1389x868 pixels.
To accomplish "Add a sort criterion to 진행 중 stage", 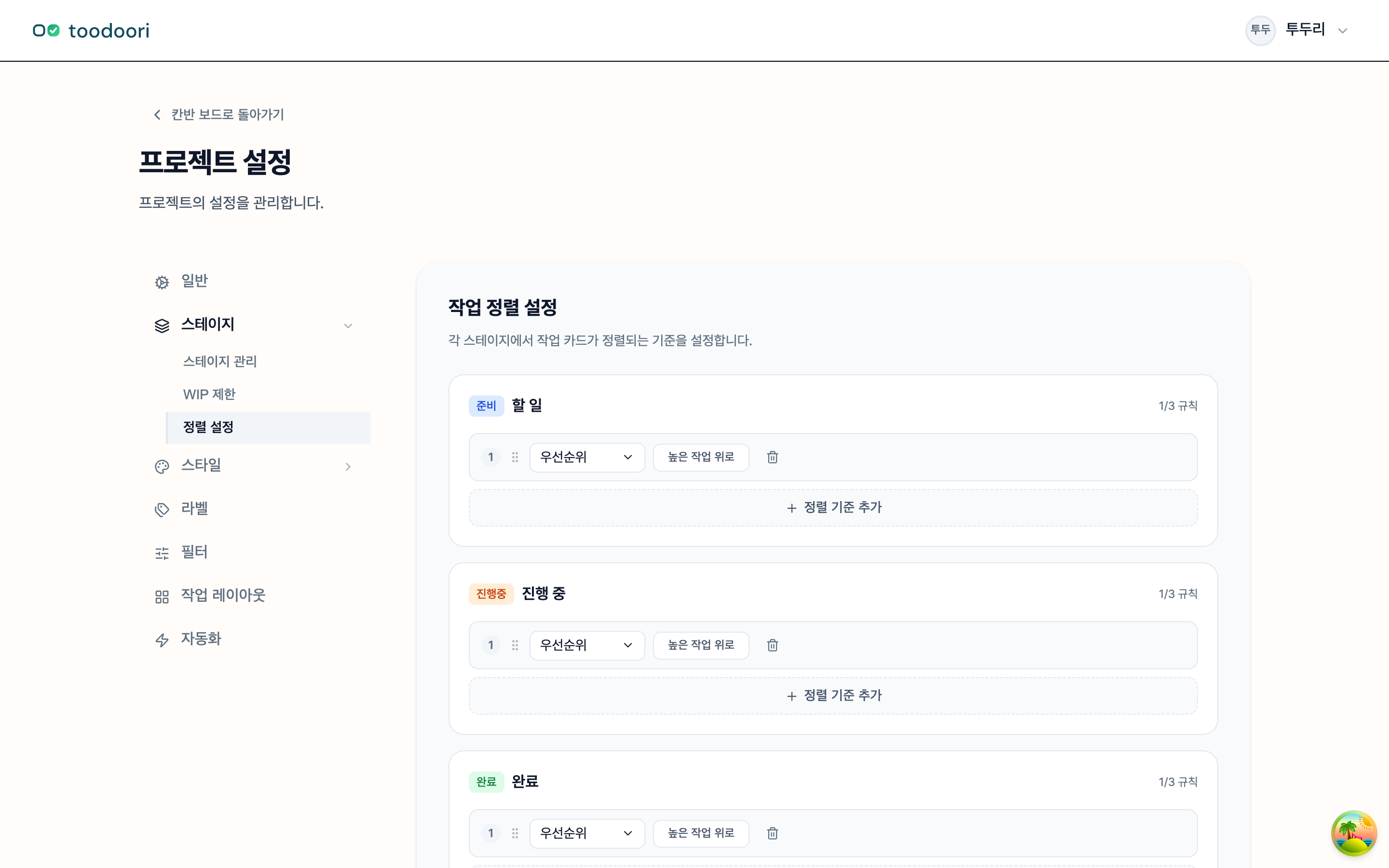I will pyautogui.click(x=833, y=696).
